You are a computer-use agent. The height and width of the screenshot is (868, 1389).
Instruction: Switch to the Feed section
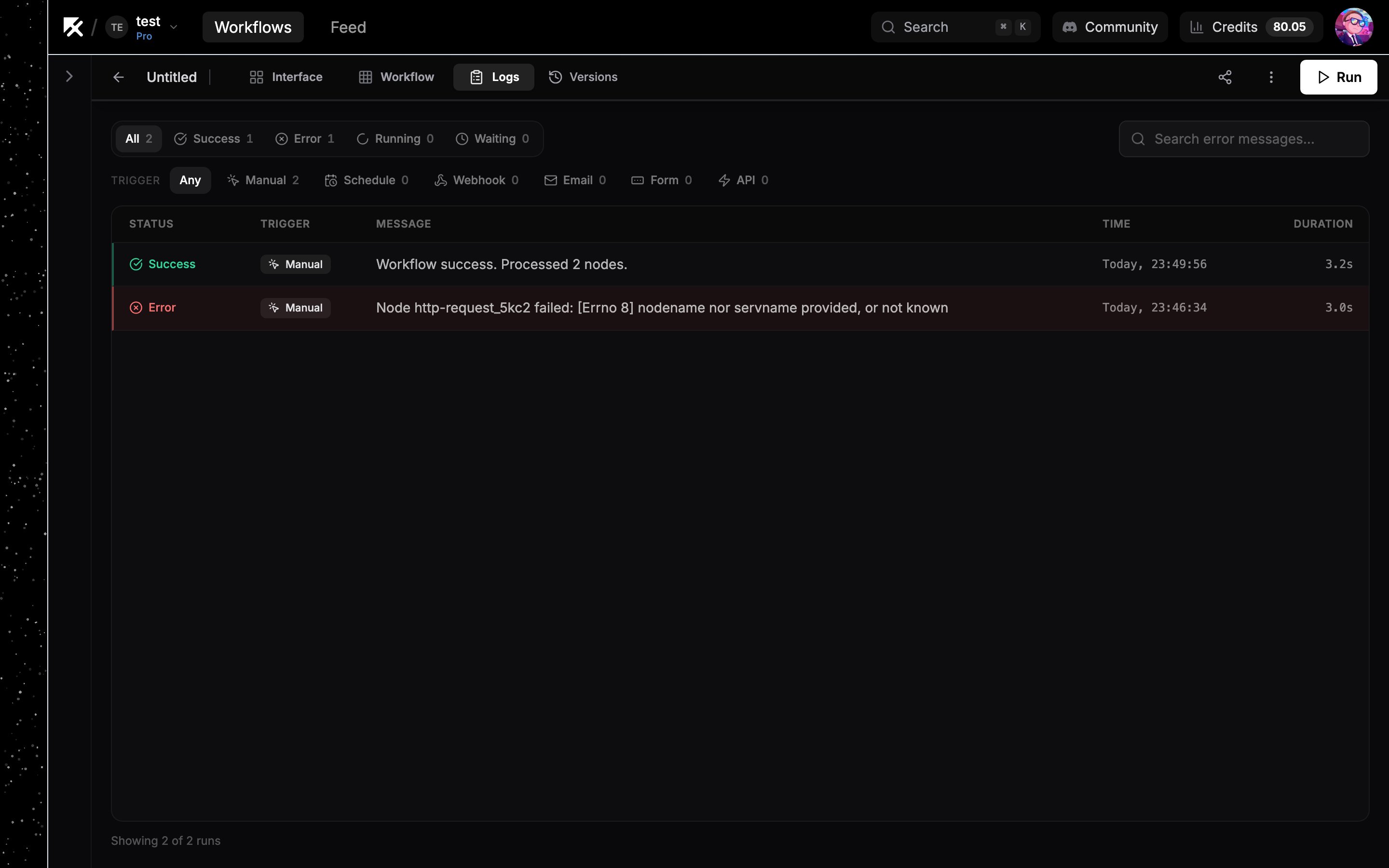coord(348,27)
